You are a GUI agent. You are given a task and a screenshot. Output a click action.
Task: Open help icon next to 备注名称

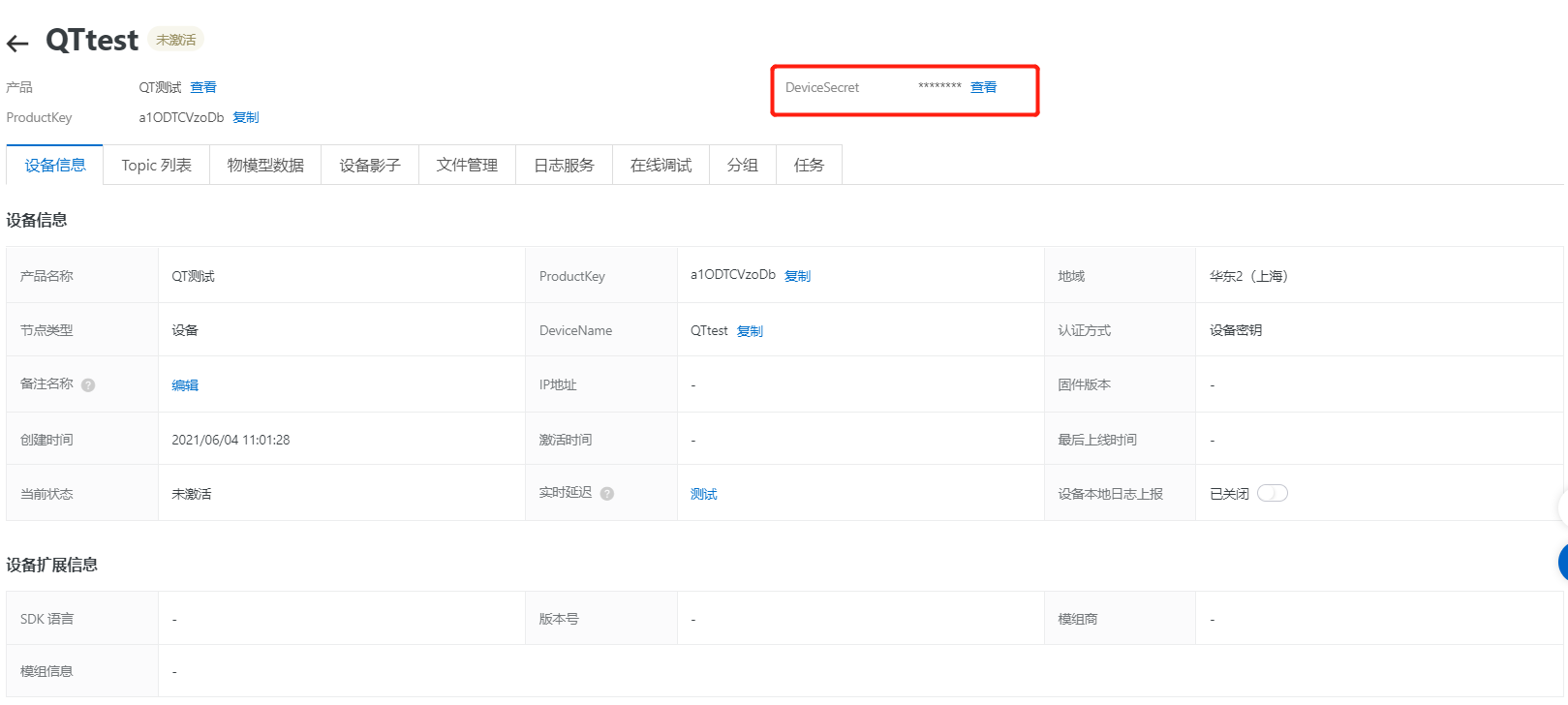pos(88,384)
